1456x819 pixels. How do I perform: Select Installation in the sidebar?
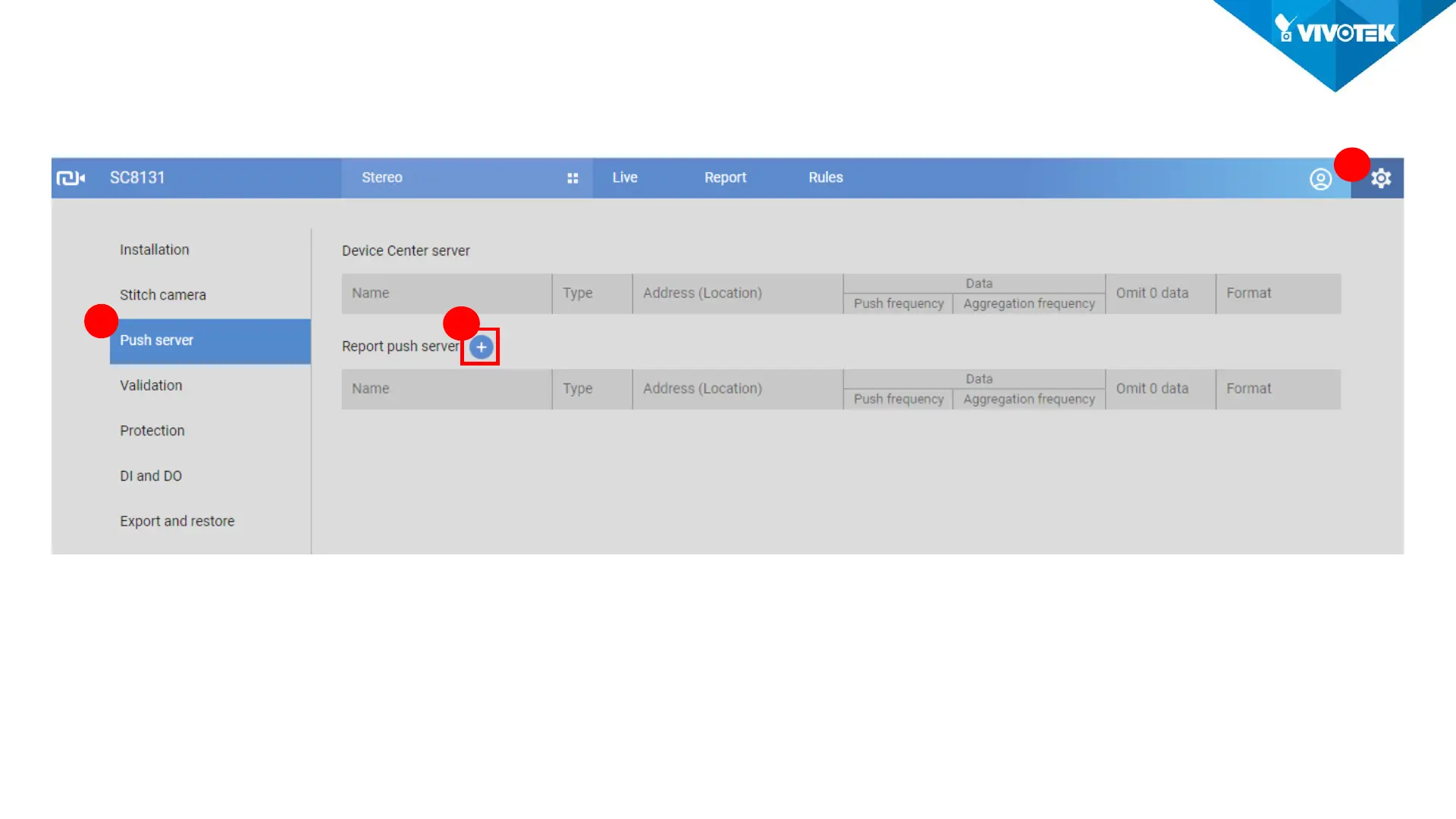point(155,249)
